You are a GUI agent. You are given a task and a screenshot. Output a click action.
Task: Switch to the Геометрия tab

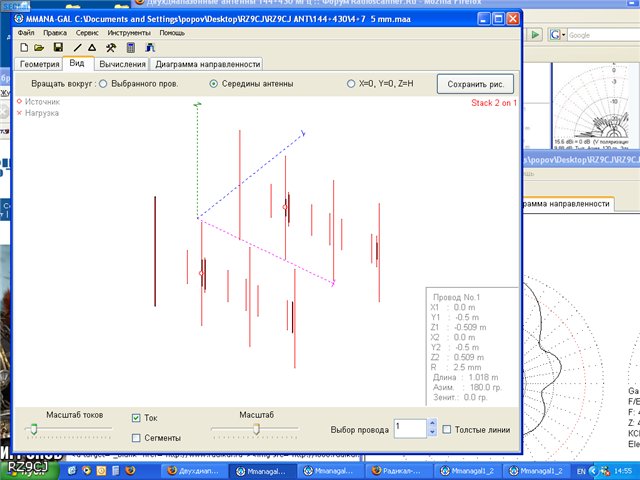coord(39,64)
